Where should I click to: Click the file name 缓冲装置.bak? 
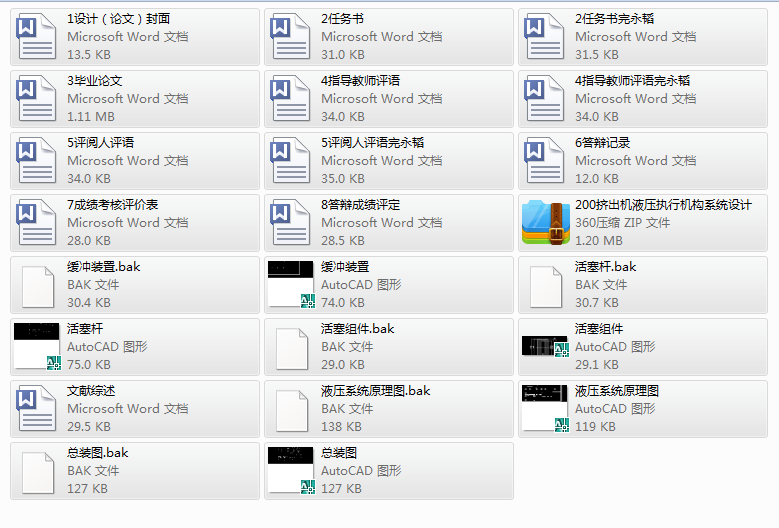click(x=104, y=267)
